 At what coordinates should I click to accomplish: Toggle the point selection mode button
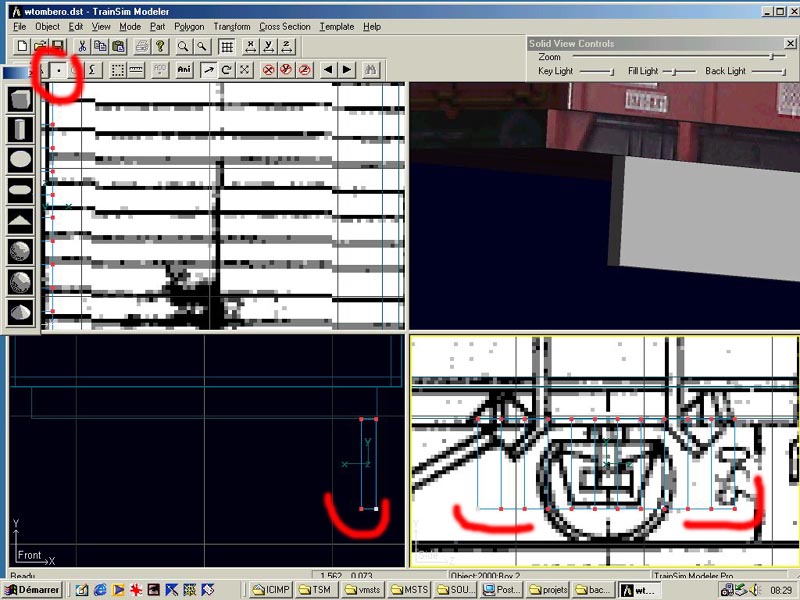(x=59, y=70)
